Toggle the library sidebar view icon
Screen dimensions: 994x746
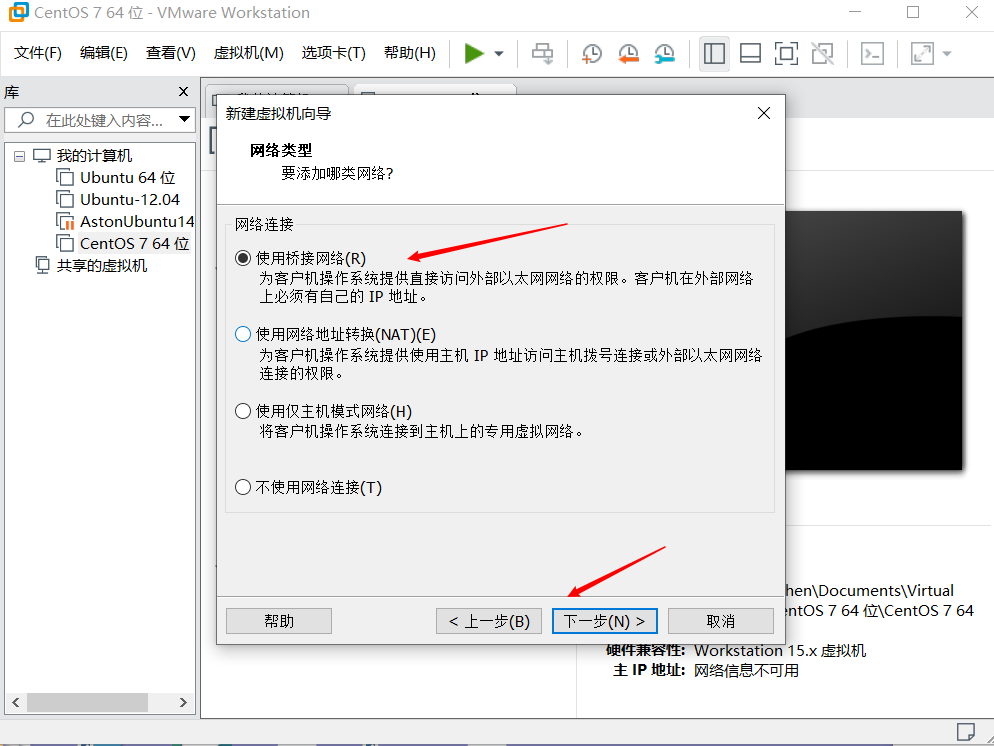point(714,54)
